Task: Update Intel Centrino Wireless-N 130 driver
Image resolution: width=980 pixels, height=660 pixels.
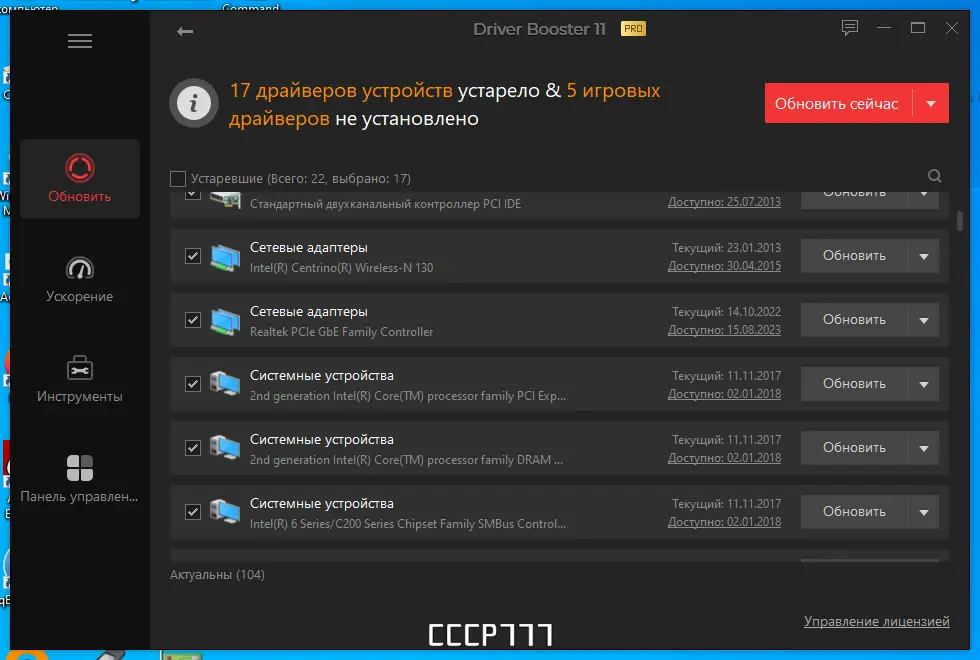Action: coord(854,256)
